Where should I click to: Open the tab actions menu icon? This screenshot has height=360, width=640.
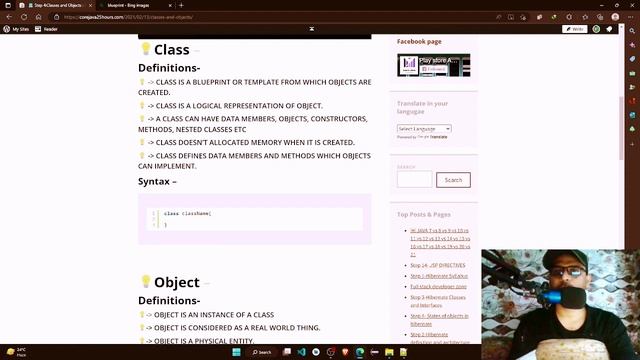point(8,5)
